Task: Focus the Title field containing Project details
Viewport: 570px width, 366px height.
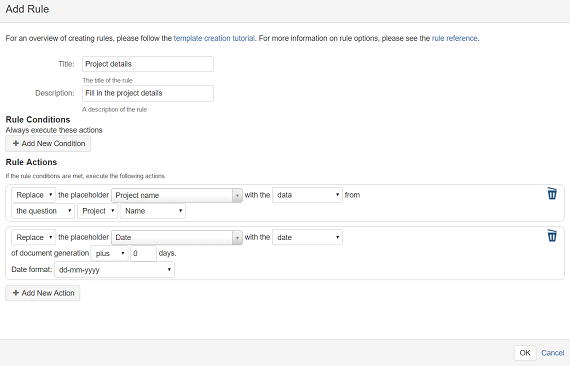Action: point(148,64)
